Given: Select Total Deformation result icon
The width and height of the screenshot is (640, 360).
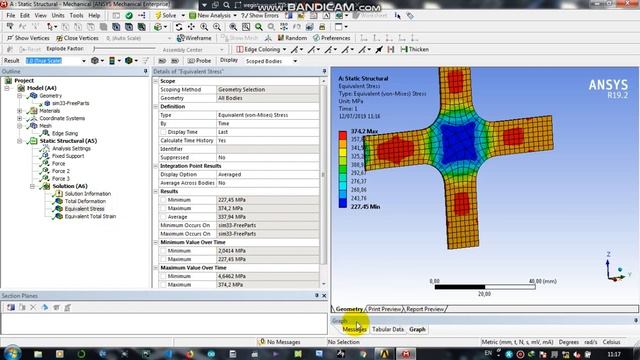Looking at the screenshot, I should (59, 201).
